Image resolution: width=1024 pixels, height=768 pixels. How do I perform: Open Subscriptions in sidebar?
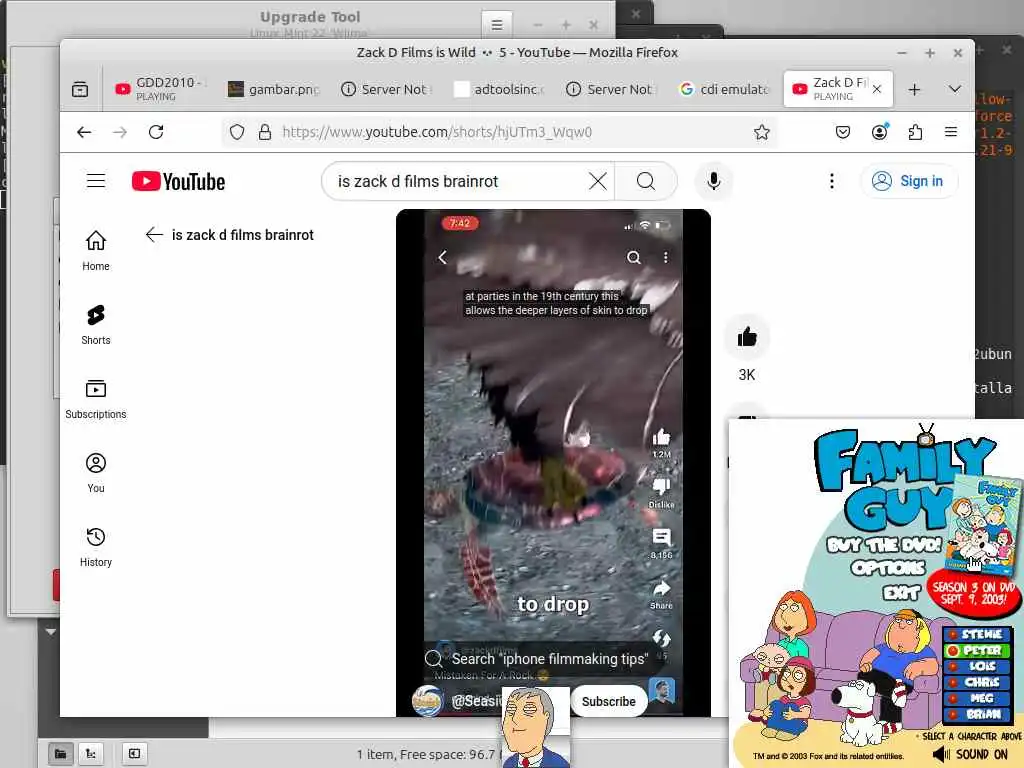[96, 399]
